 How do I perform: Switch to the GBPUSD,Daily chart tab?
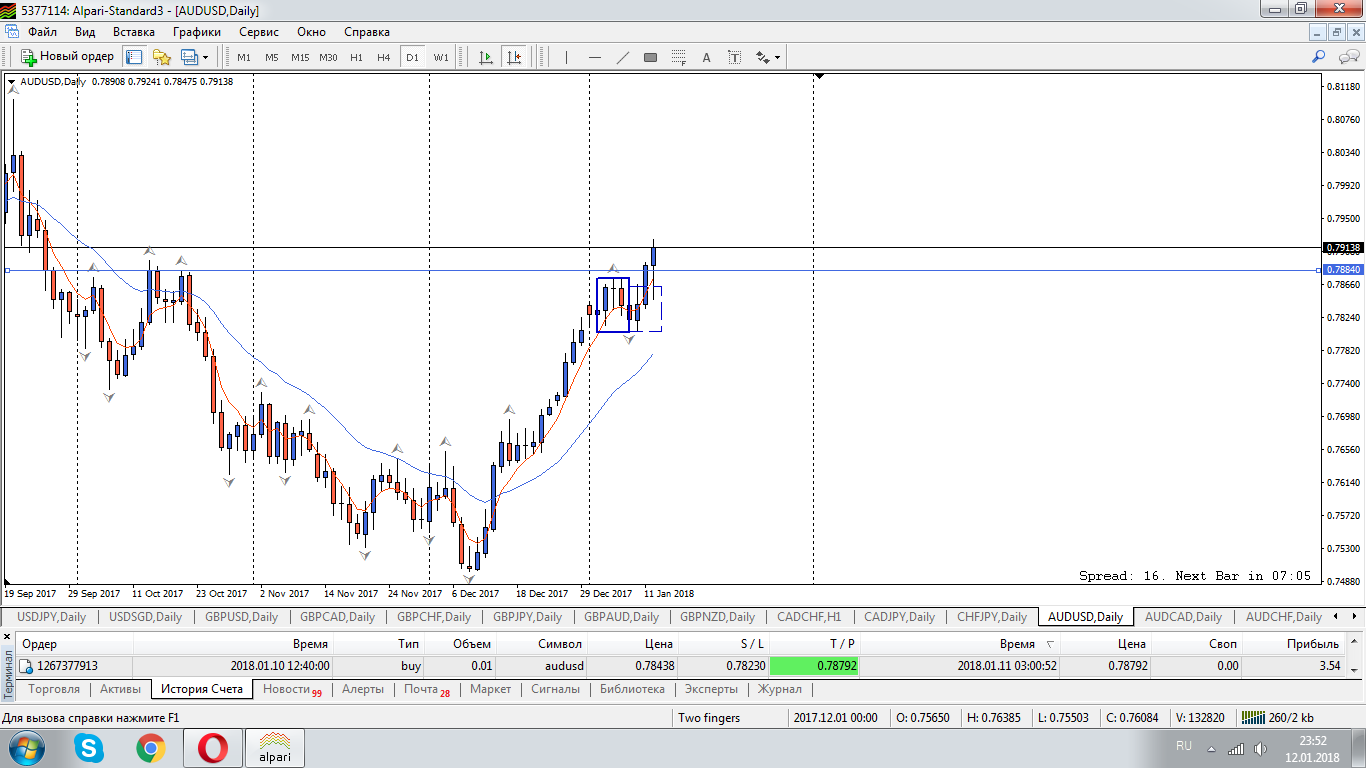[240, 617]
